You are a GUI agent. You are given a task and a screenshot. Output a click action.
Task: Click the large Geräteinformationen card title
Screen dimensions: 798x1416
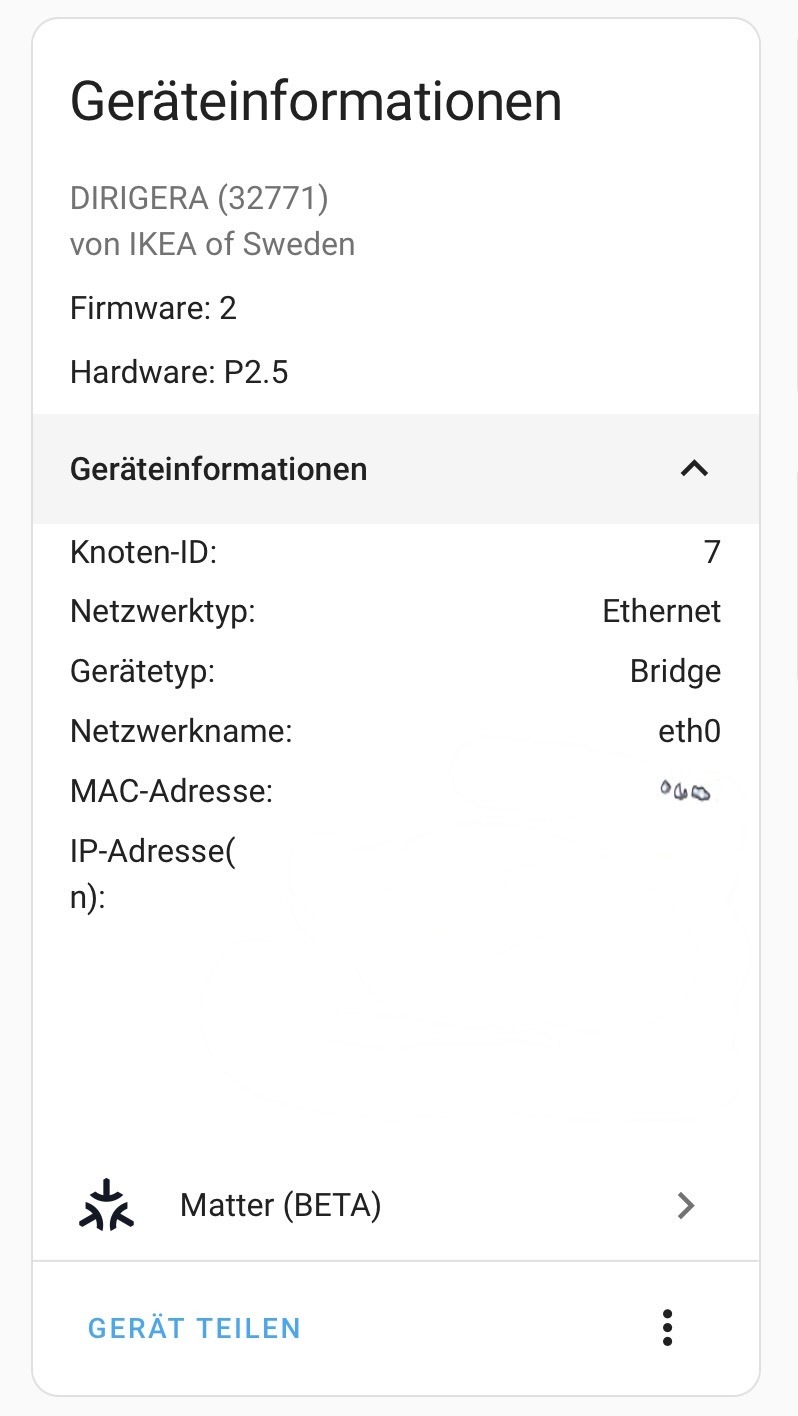pyautogui.click(x=315, y=103)
